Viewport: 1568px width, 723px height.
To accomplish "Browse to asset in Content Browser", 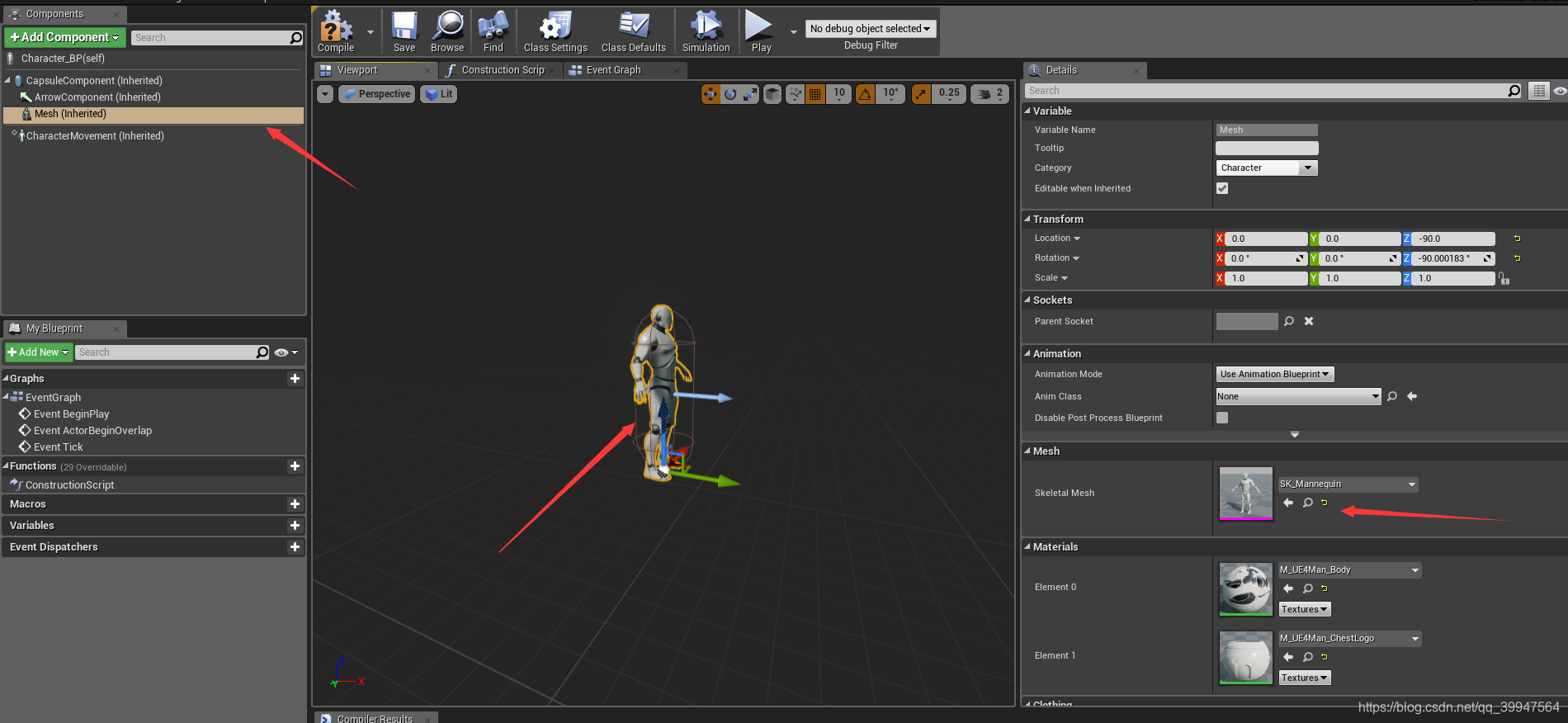I will 447,32.
